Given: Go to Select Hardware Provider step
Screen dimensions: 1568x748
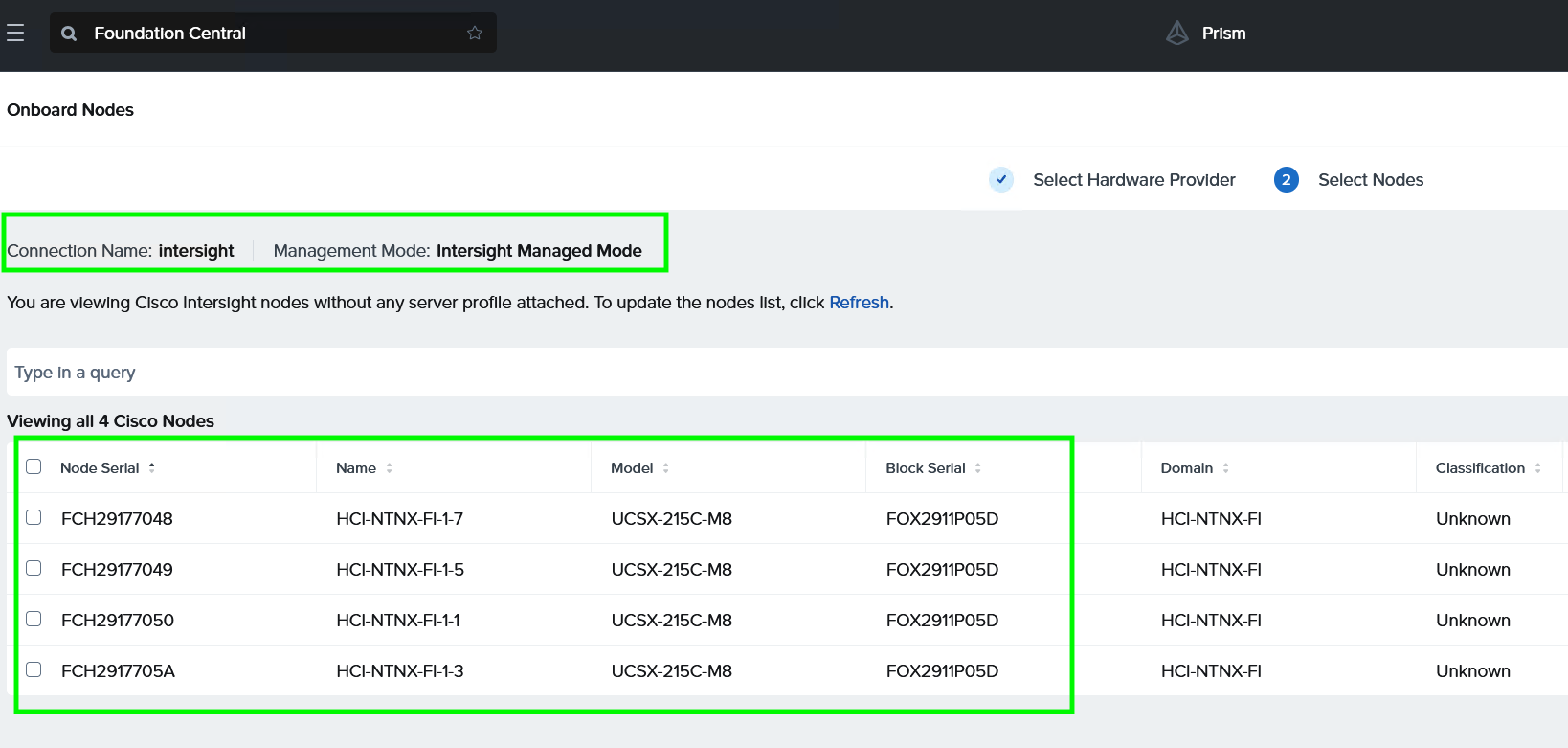Looking at the screenshot, I should [1133, 180].
